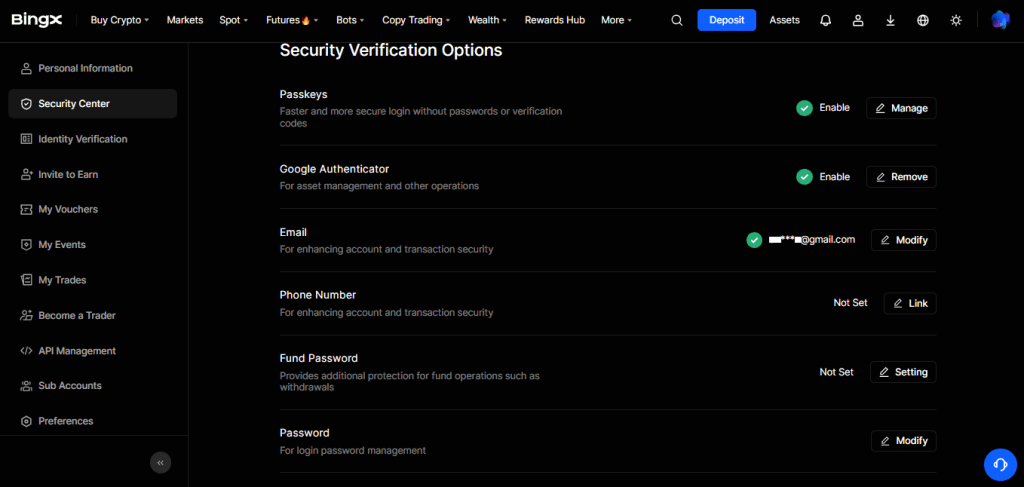Click the masked gmail.com email address
This screenshot has width=1024, height=487.
tap(812, 240)
